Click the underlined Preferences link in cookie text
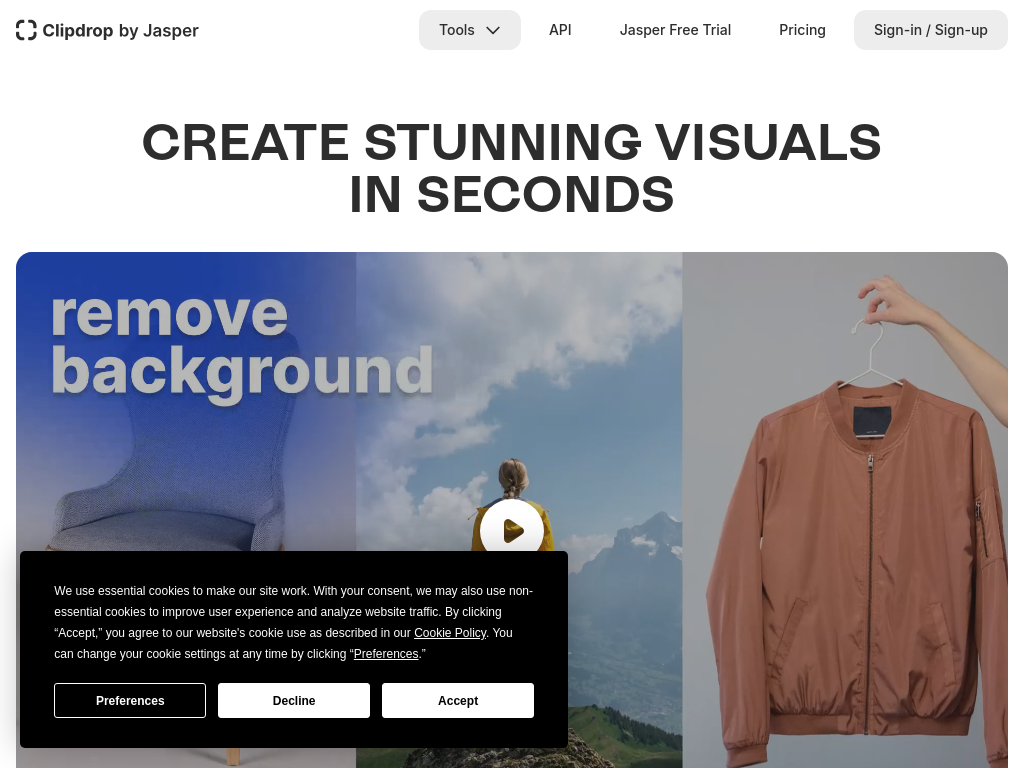 coord(386,654)
